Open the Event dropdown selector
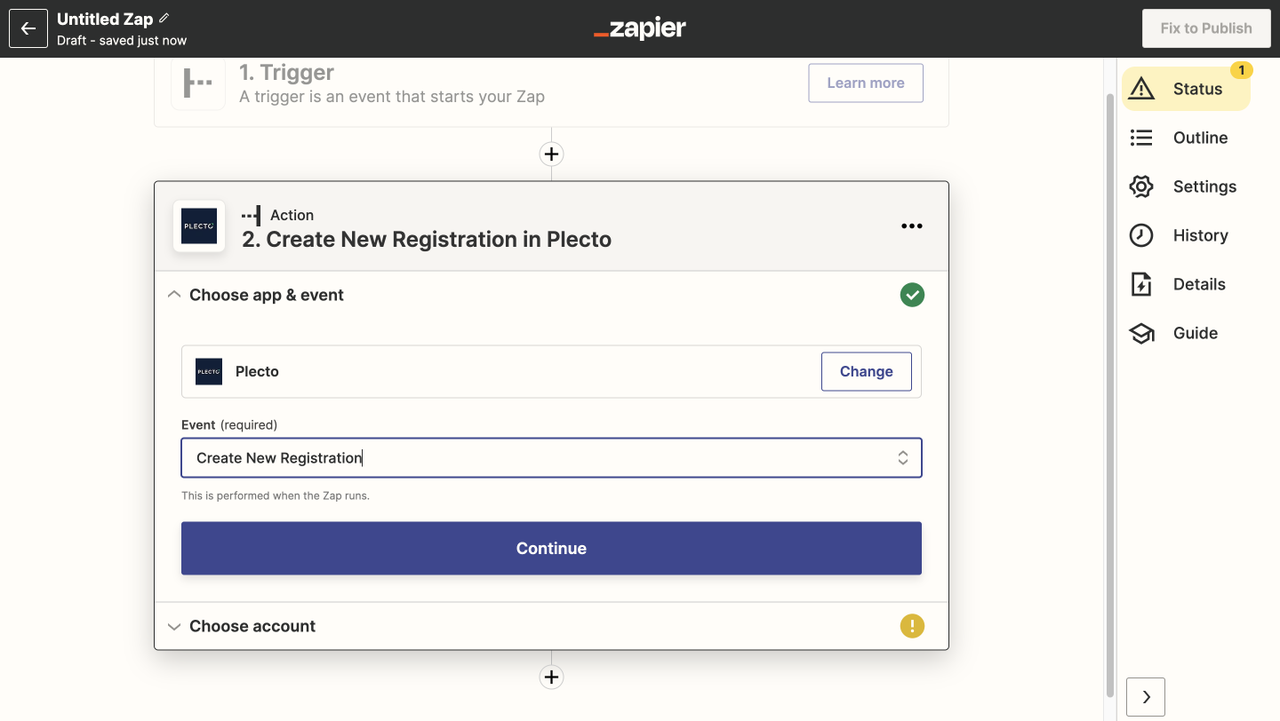Screen dimensions: 1280x721 point(551,458)
